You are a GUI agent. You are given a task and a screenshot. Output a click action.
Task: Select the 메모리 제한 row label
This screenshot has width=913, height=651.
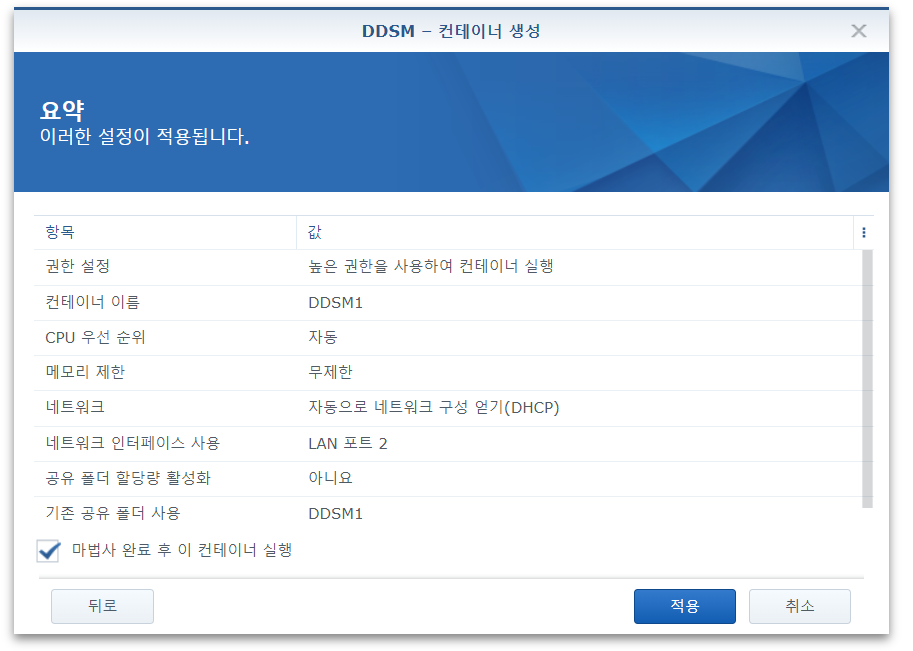86,372
